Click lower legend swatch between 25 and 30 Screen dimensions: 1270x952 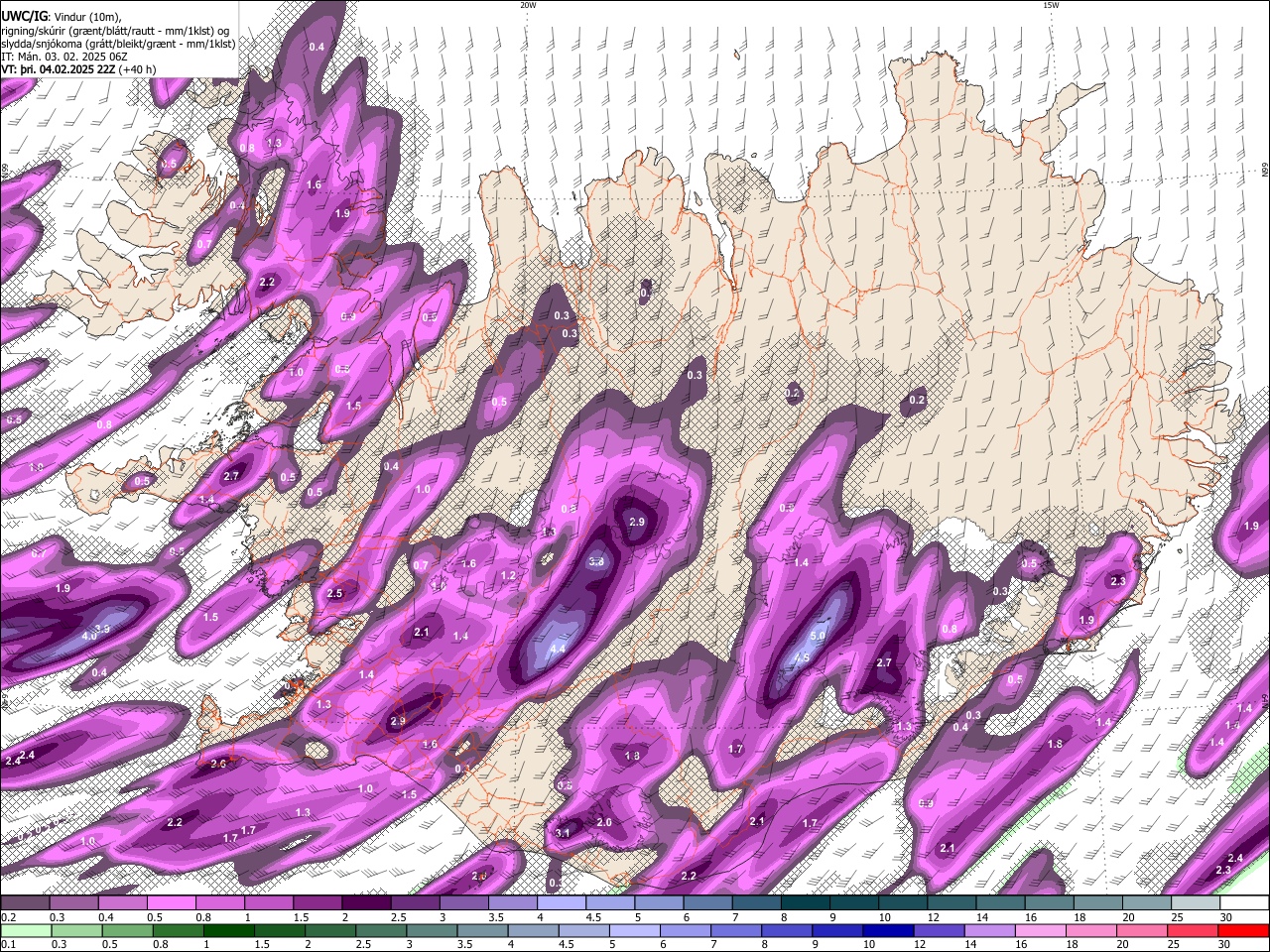(1193, 930)
